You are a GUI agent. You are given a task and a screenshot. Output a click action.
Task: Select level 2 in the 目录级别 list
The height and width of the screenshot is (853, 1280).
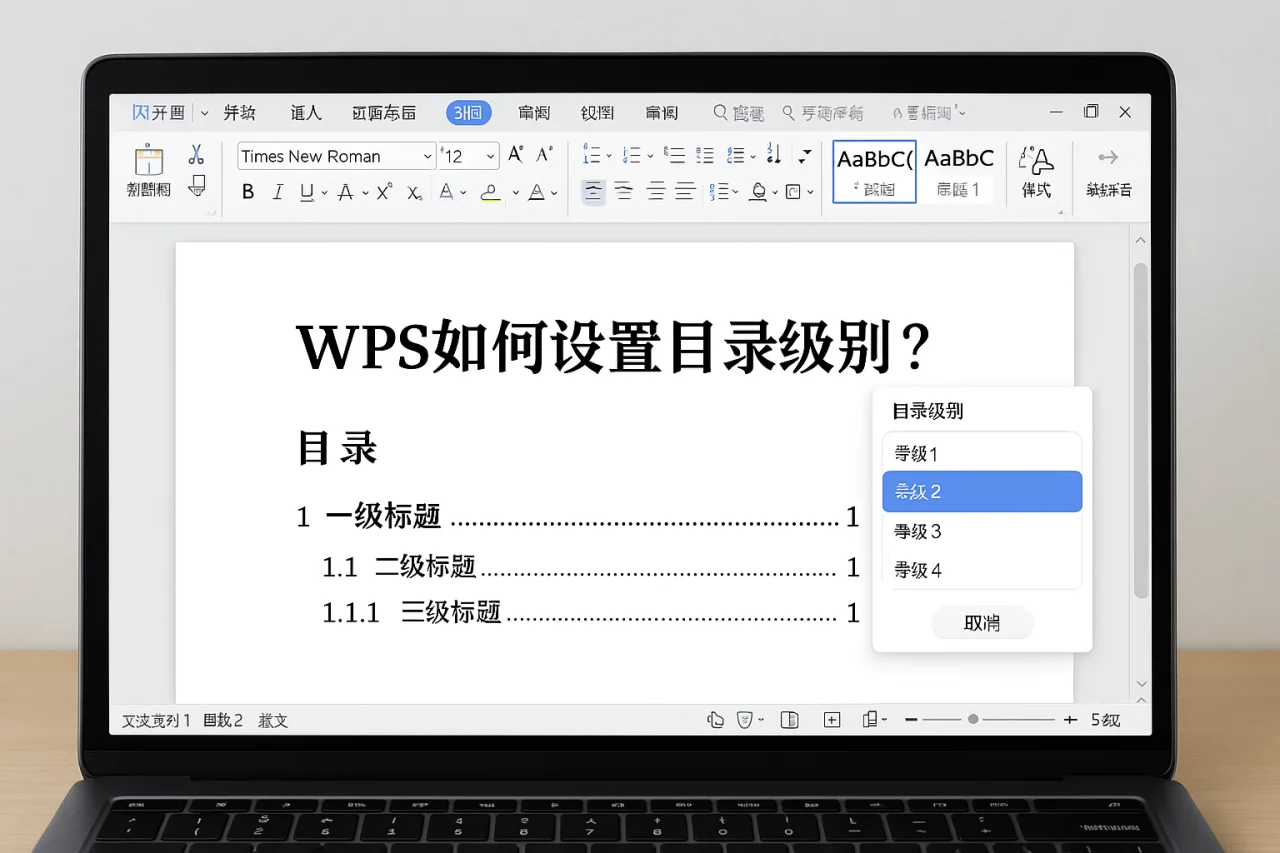tap(982, 491)
